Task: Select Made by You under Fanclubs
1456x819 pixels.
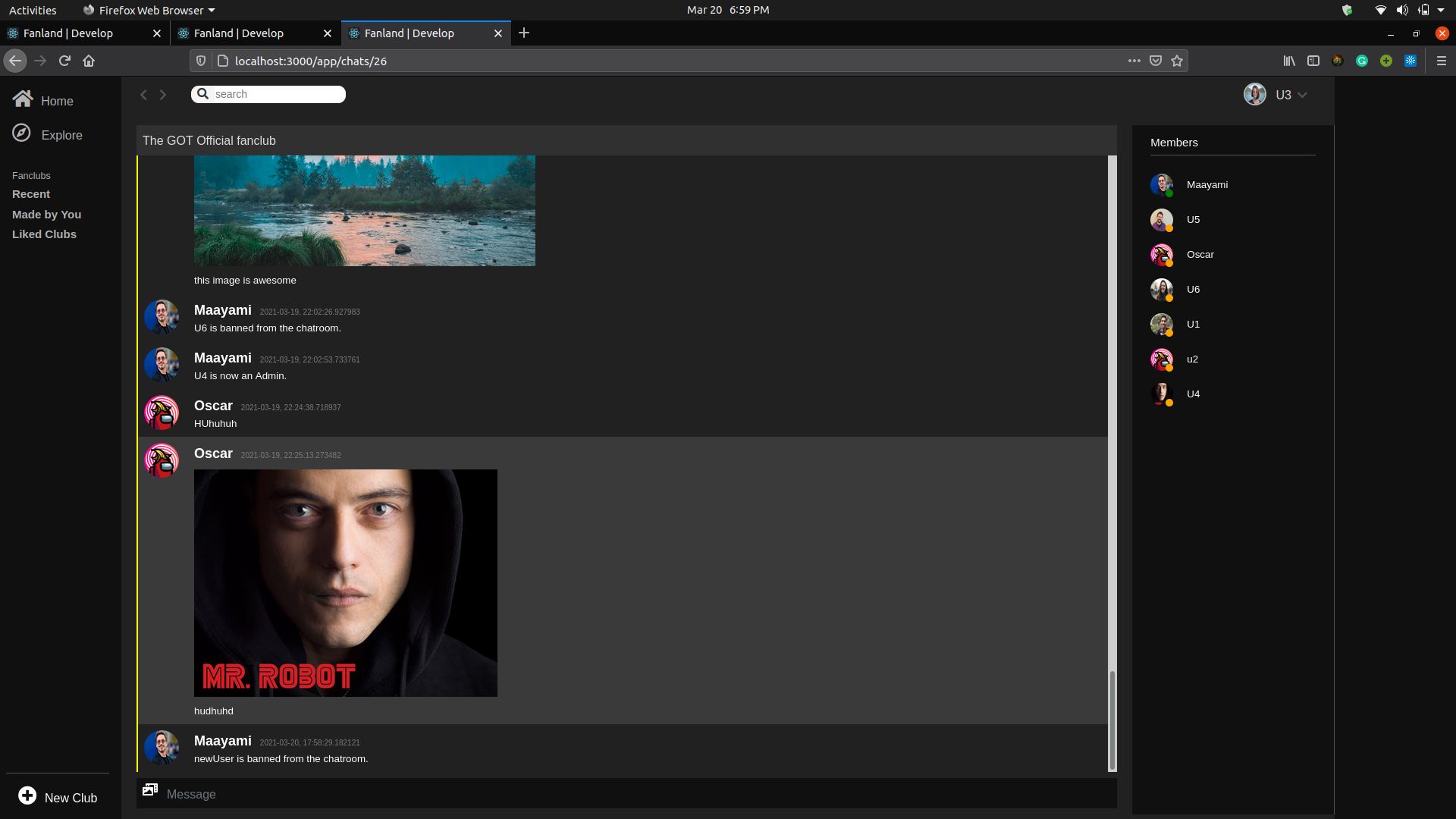Action: (46, 214)
